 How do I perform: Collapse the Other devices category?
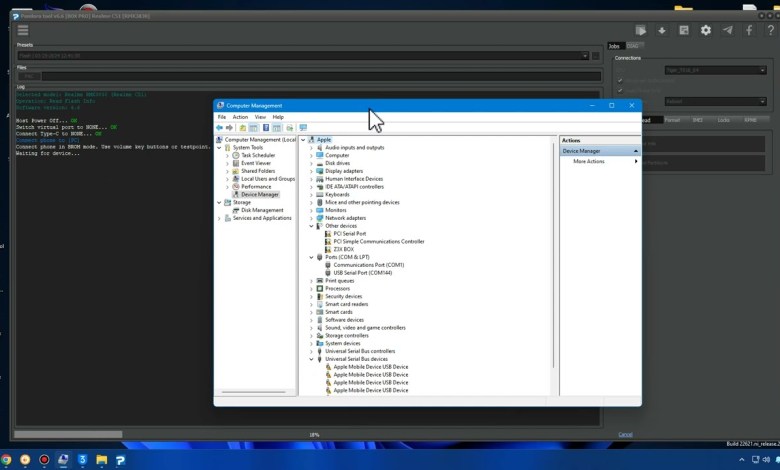(312, 226)
